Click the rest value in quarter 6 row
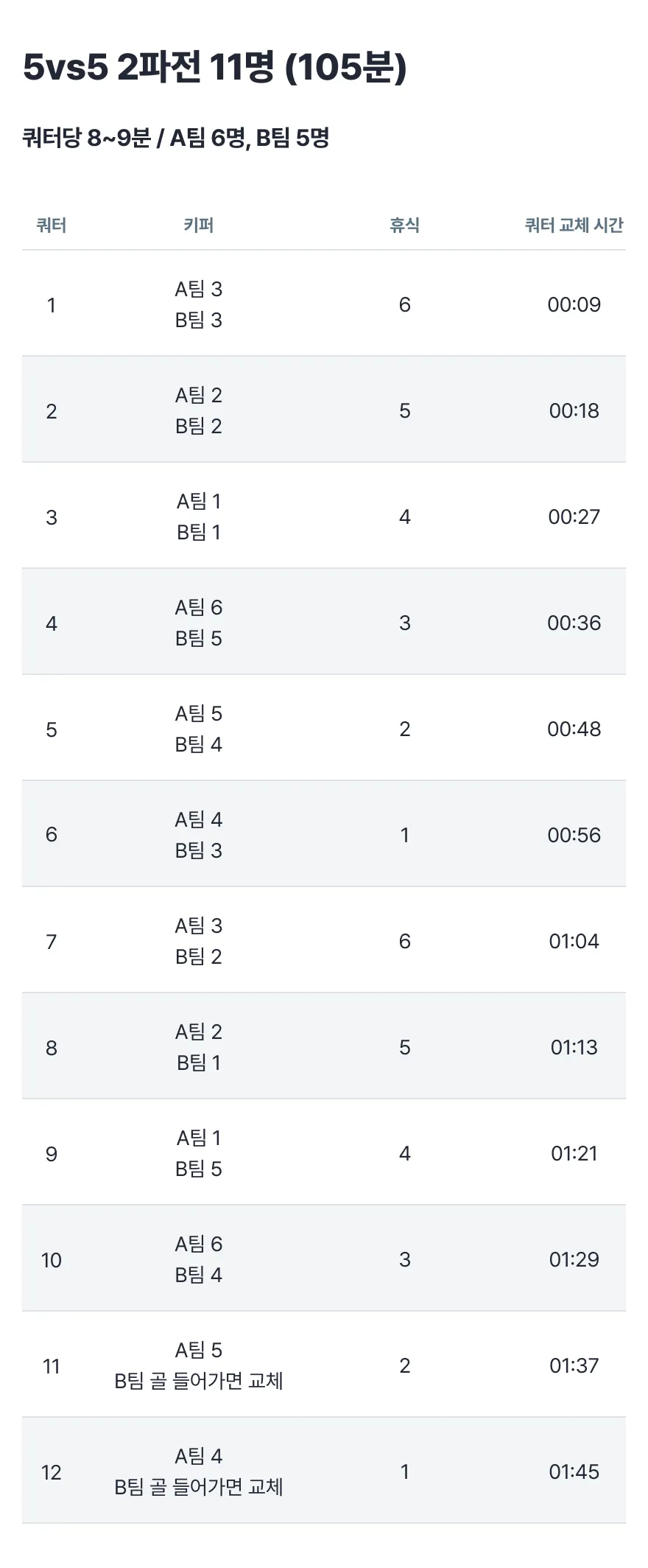Image resolution: width=648 pixels, height=1568 pixels. pos(404,835)
